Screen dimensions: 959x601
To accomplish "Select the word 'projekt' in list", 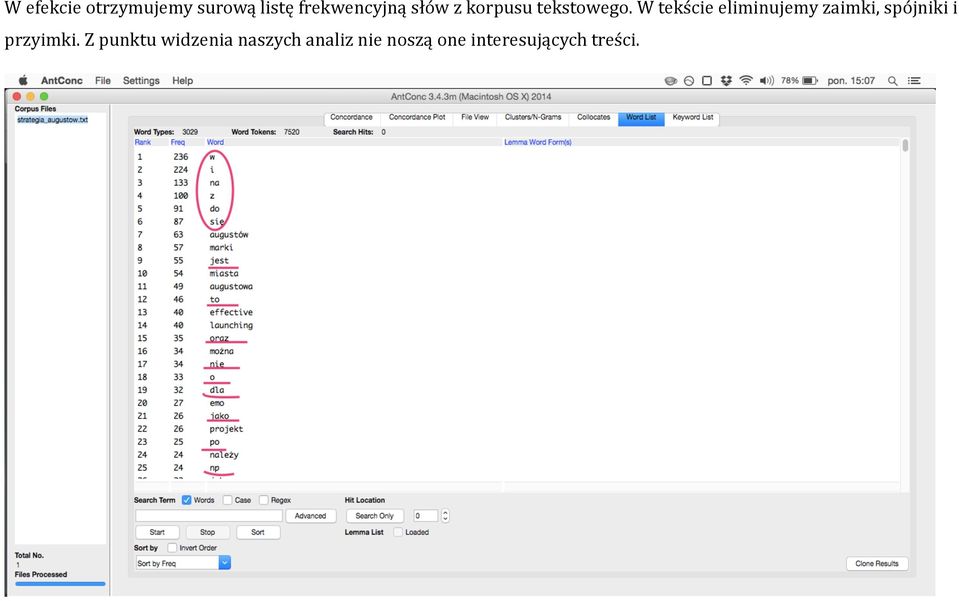I will click(x=226, y=429).
